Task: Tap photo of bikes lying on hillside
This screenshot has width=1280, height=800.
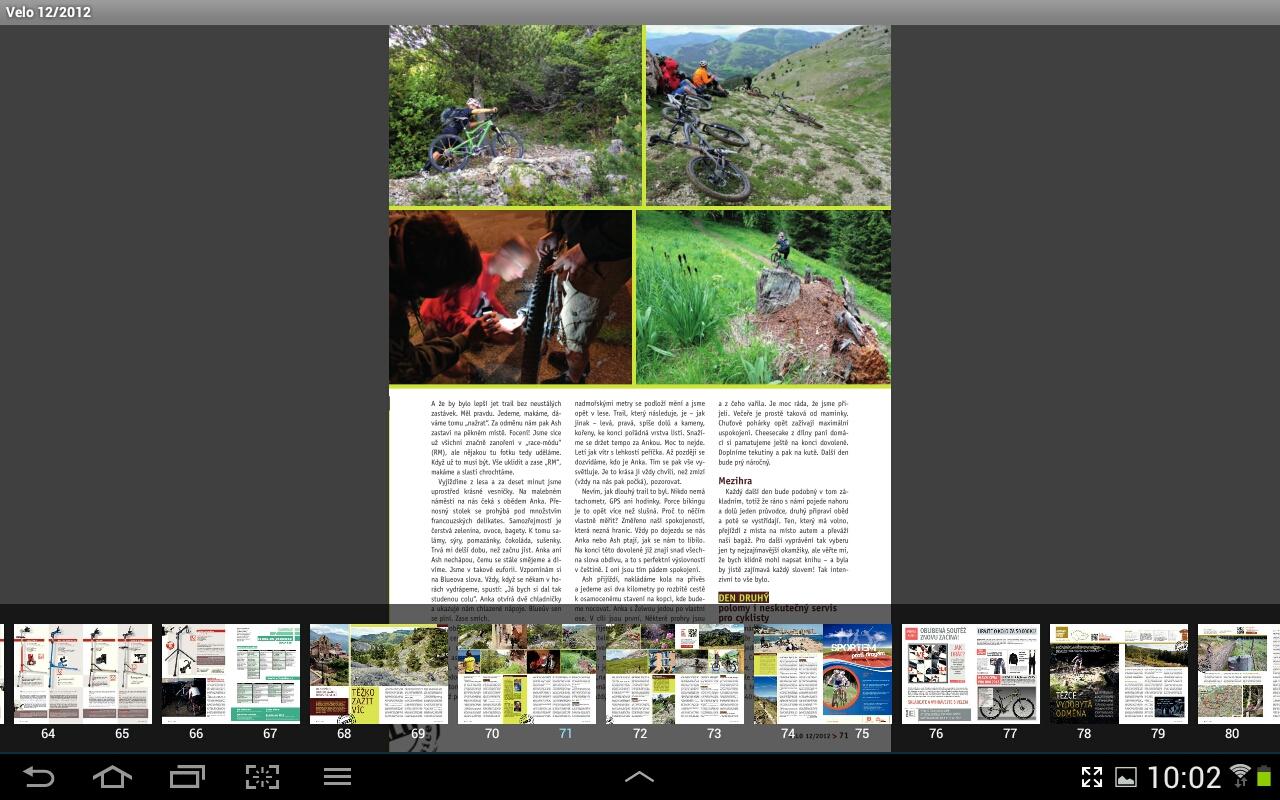Action: click(768, 116)
